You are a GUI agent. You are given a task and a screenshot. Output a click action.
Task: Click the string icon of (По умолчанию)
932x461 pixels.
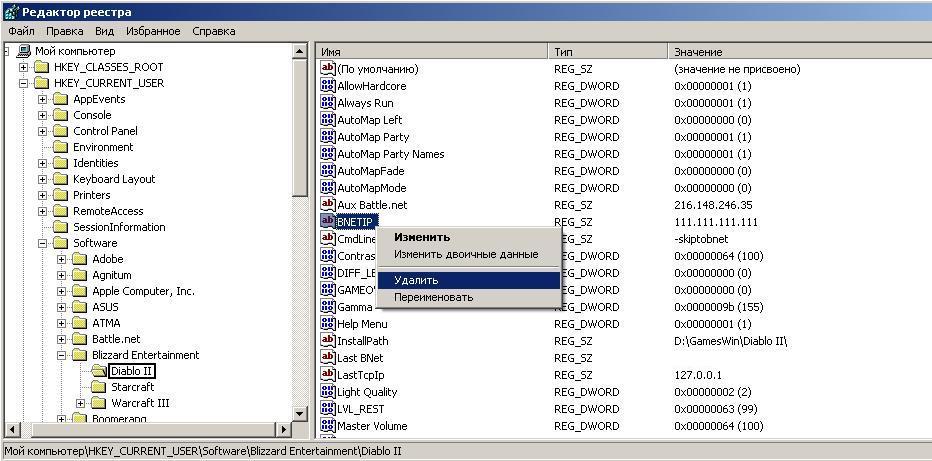[x=328, y=68]
